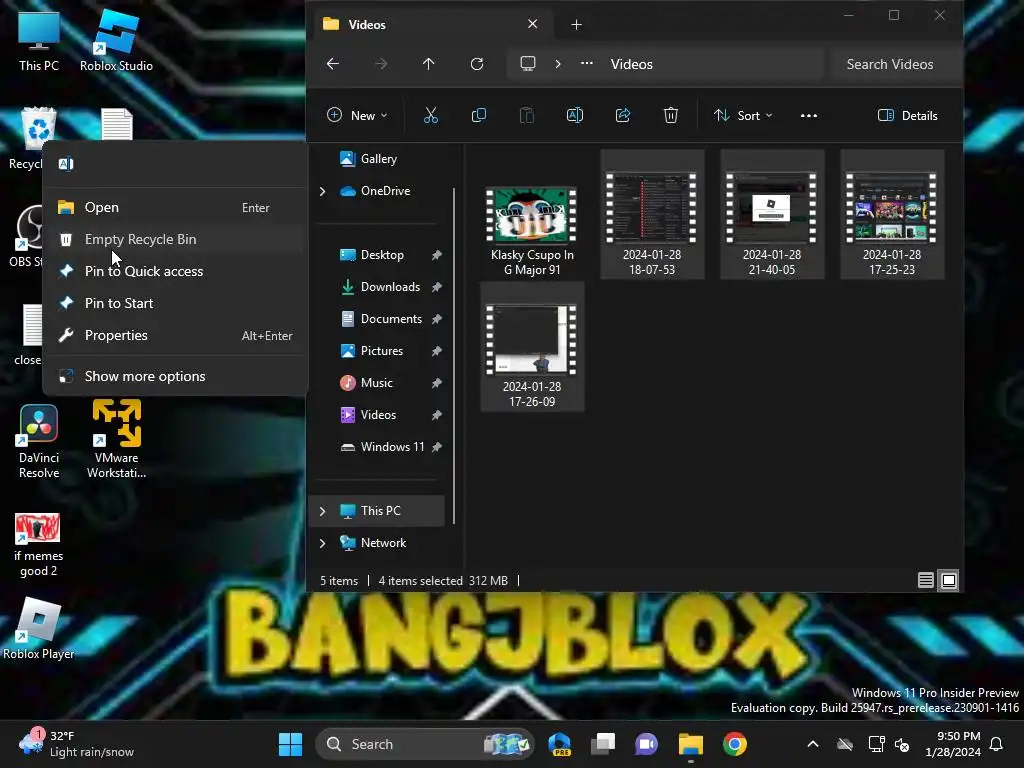
Task: Switch to details list view icon
Action: [x=925, y=580]
